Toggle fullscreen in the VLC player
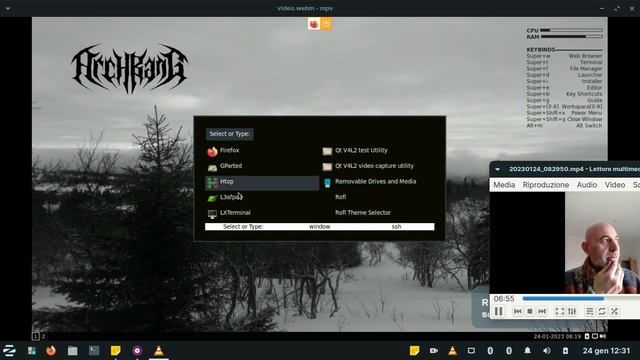 pos(560,311)
